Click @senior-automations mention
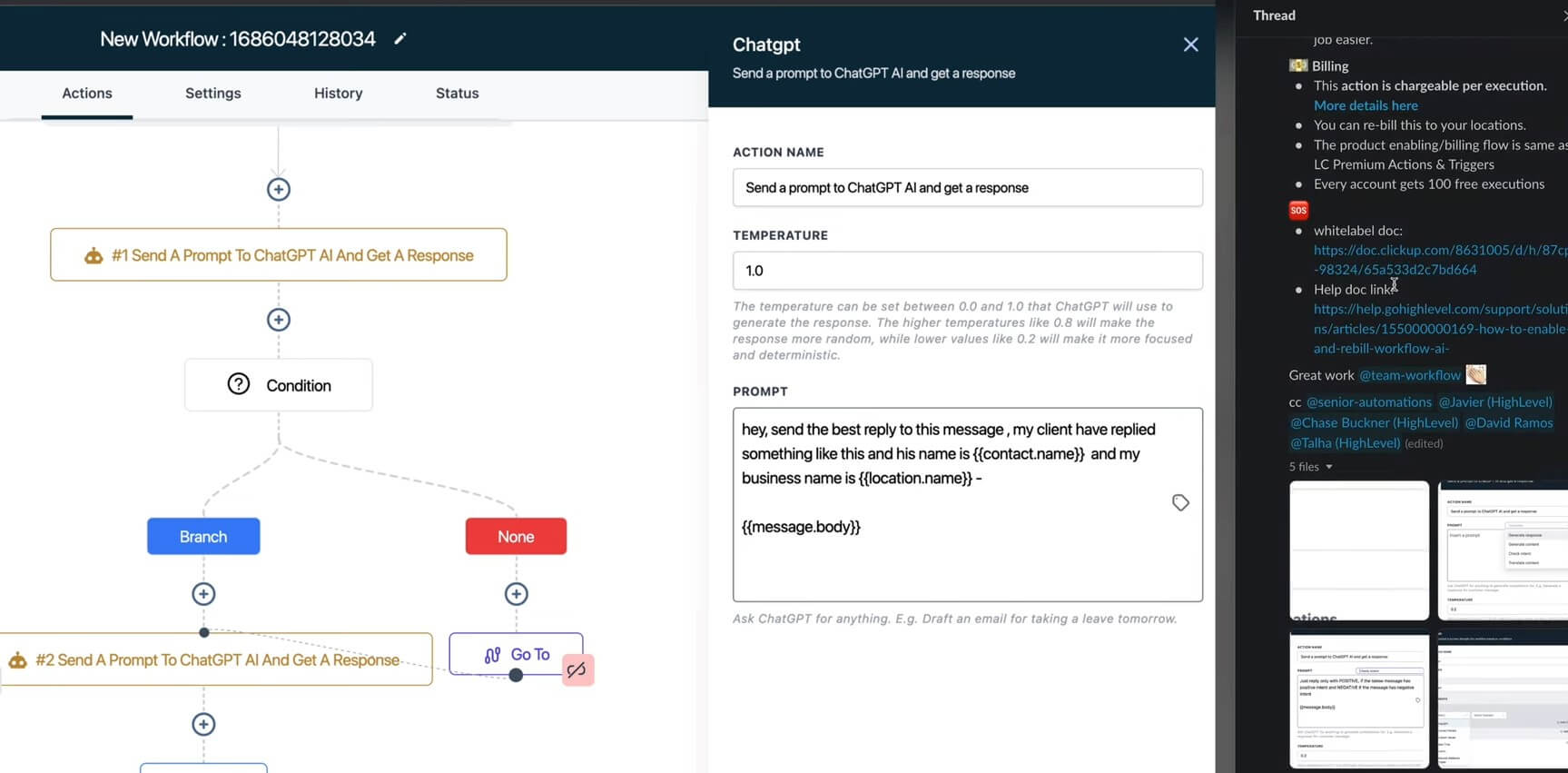1568x773 pixels. tap(1368, 401)
